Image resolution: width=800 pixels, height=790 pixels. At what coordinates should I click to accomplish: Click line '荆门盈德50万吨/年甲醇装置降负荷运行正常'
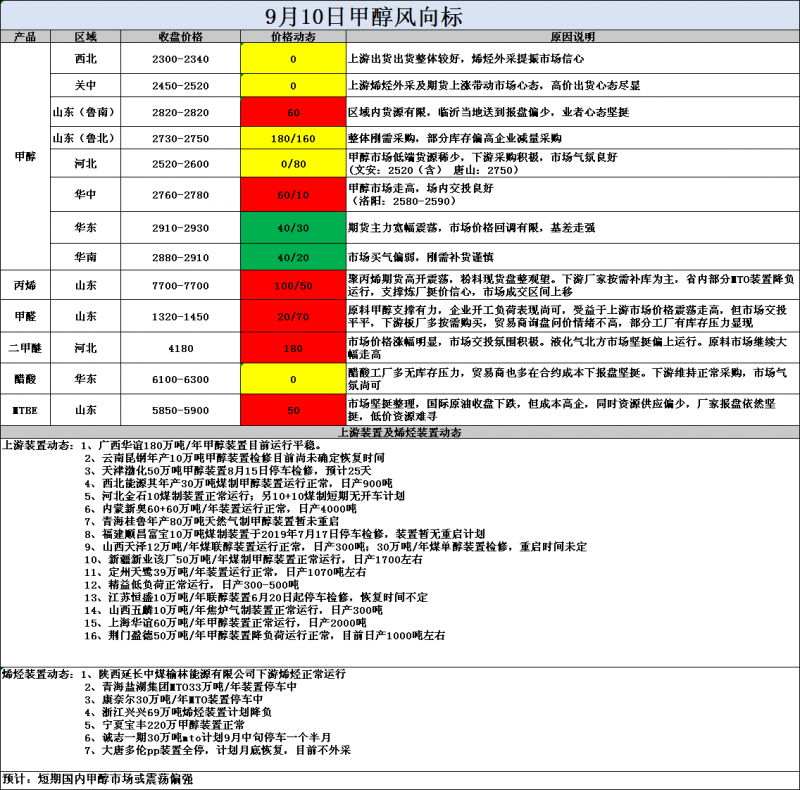coord(219,635)
